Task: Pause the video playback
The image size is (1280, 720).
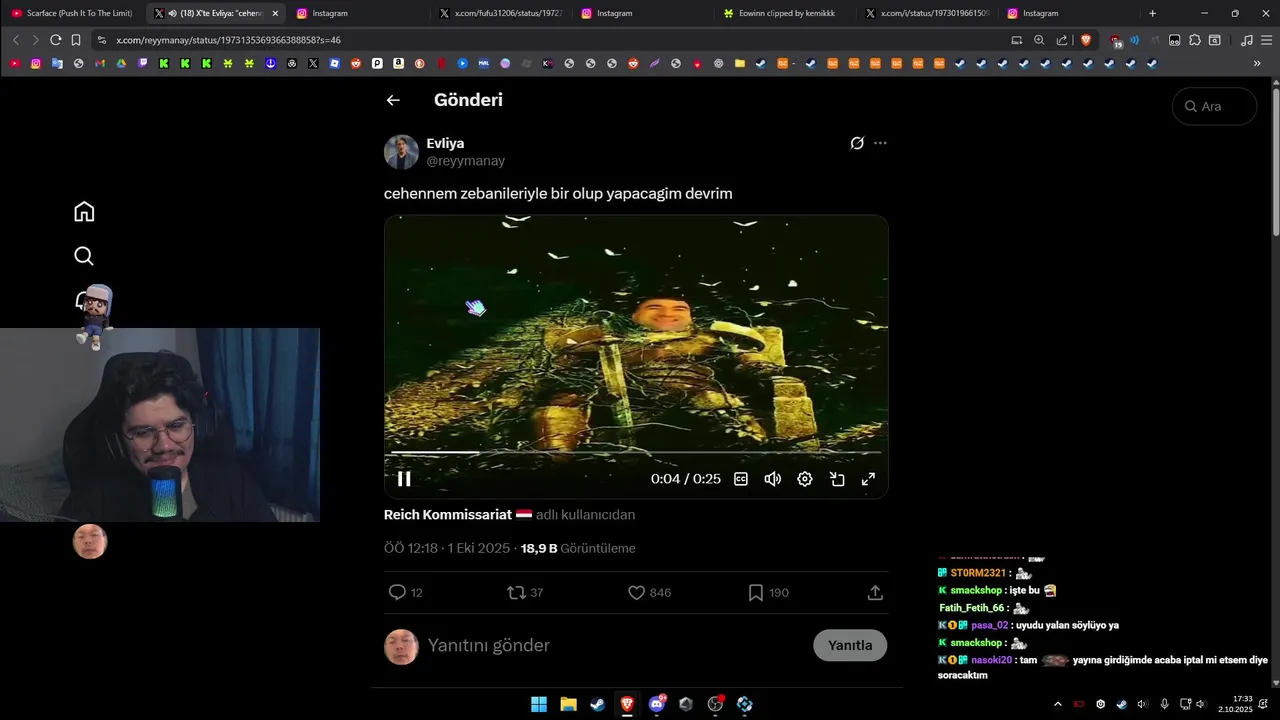Action: click(404, 479)
